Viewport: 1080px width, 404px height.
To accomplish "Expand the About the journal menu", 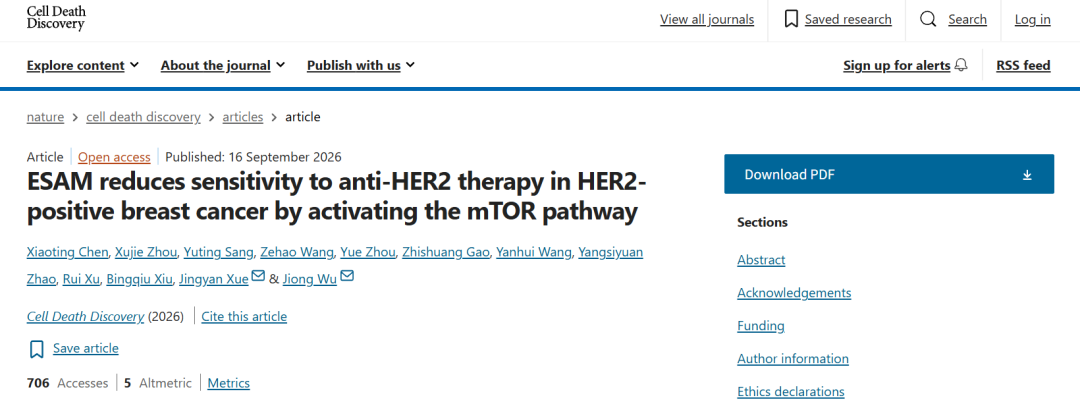I will (222, 65).
